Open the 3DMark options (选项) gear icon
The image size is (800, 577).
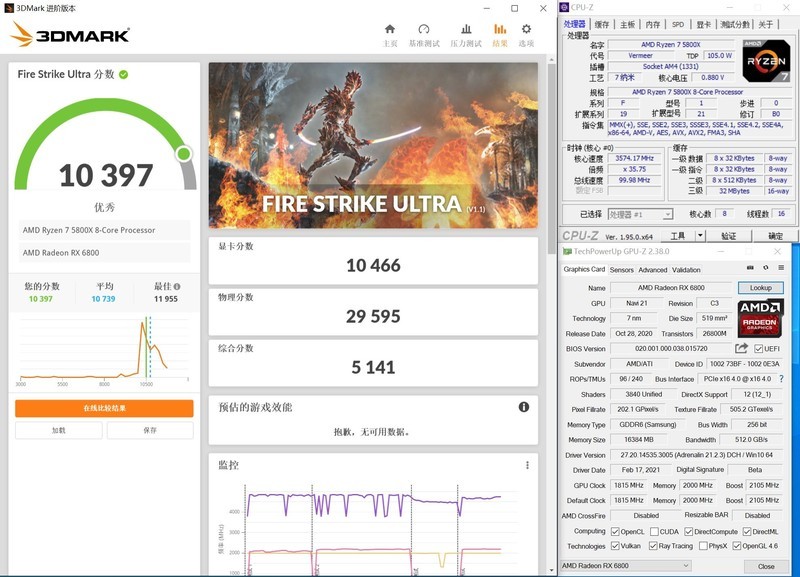[x=526, y=34]
